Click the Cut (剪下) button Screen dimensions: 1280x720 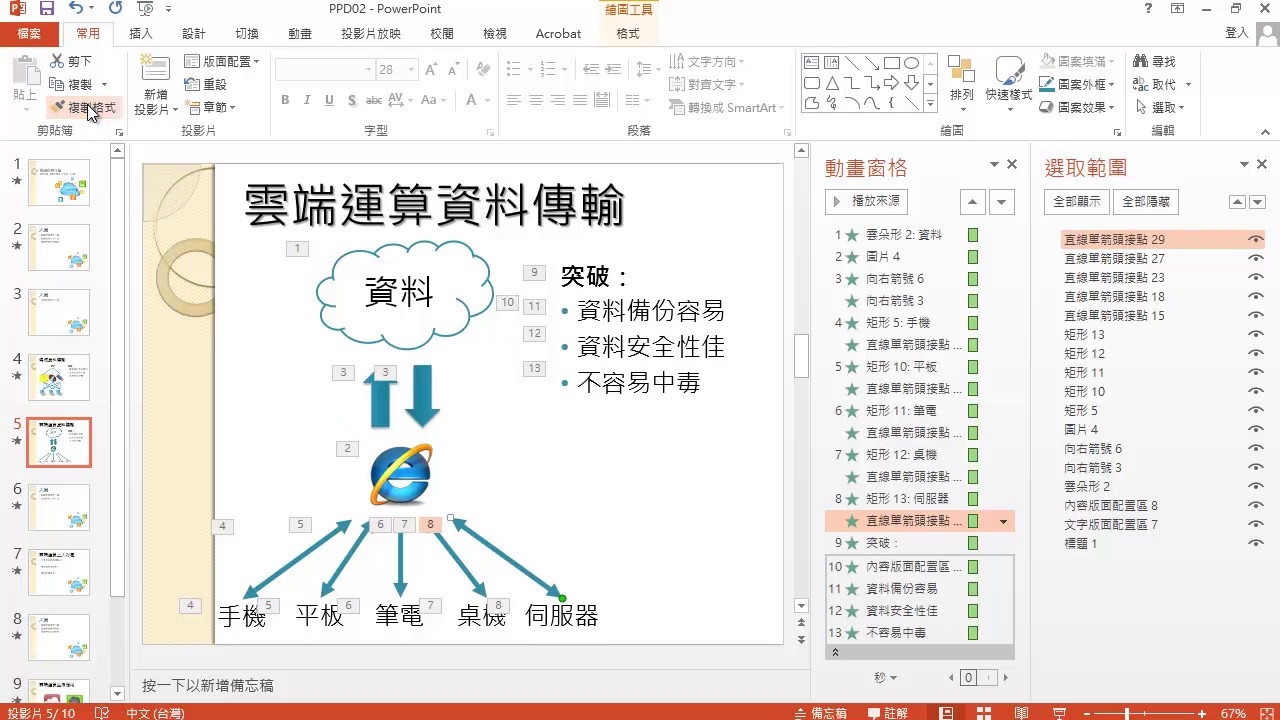coord(70,61)
